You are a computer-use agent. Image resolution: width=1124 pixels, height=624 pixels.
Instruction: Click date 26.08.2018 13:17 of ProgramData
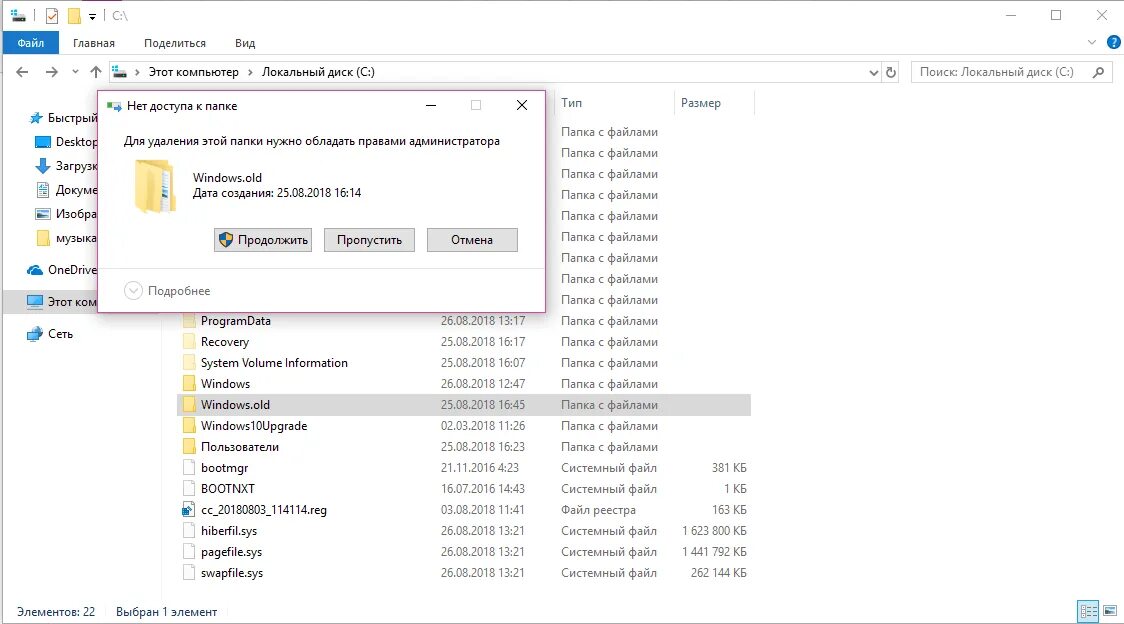coord(482,321)
